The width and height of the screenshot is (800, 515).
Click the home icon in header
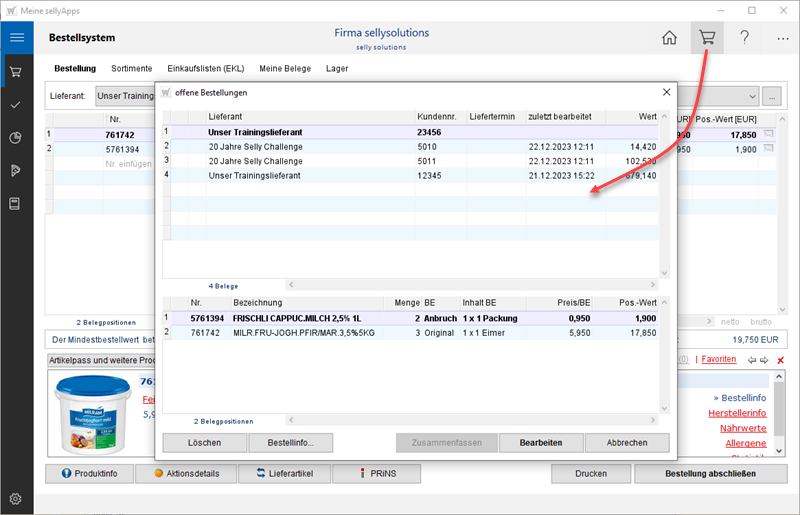[x=669, y=38]
